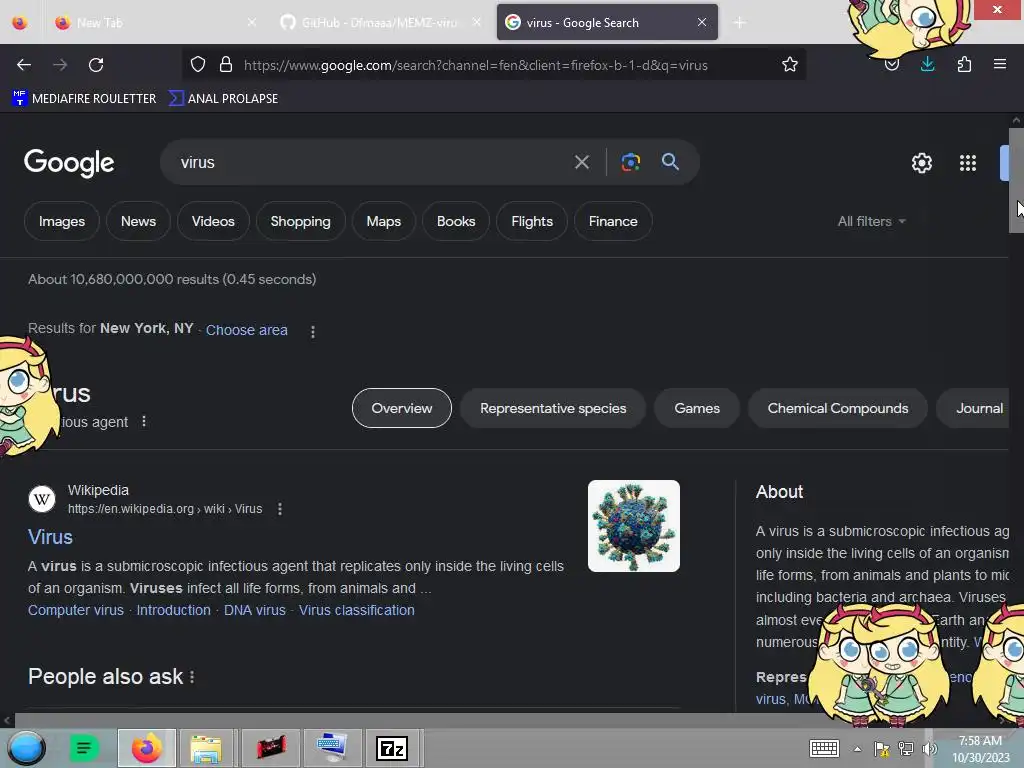1024x768 pixels.
Task: Open options next to People also ask
Action: pyautogui.click(x=192, y=677)
